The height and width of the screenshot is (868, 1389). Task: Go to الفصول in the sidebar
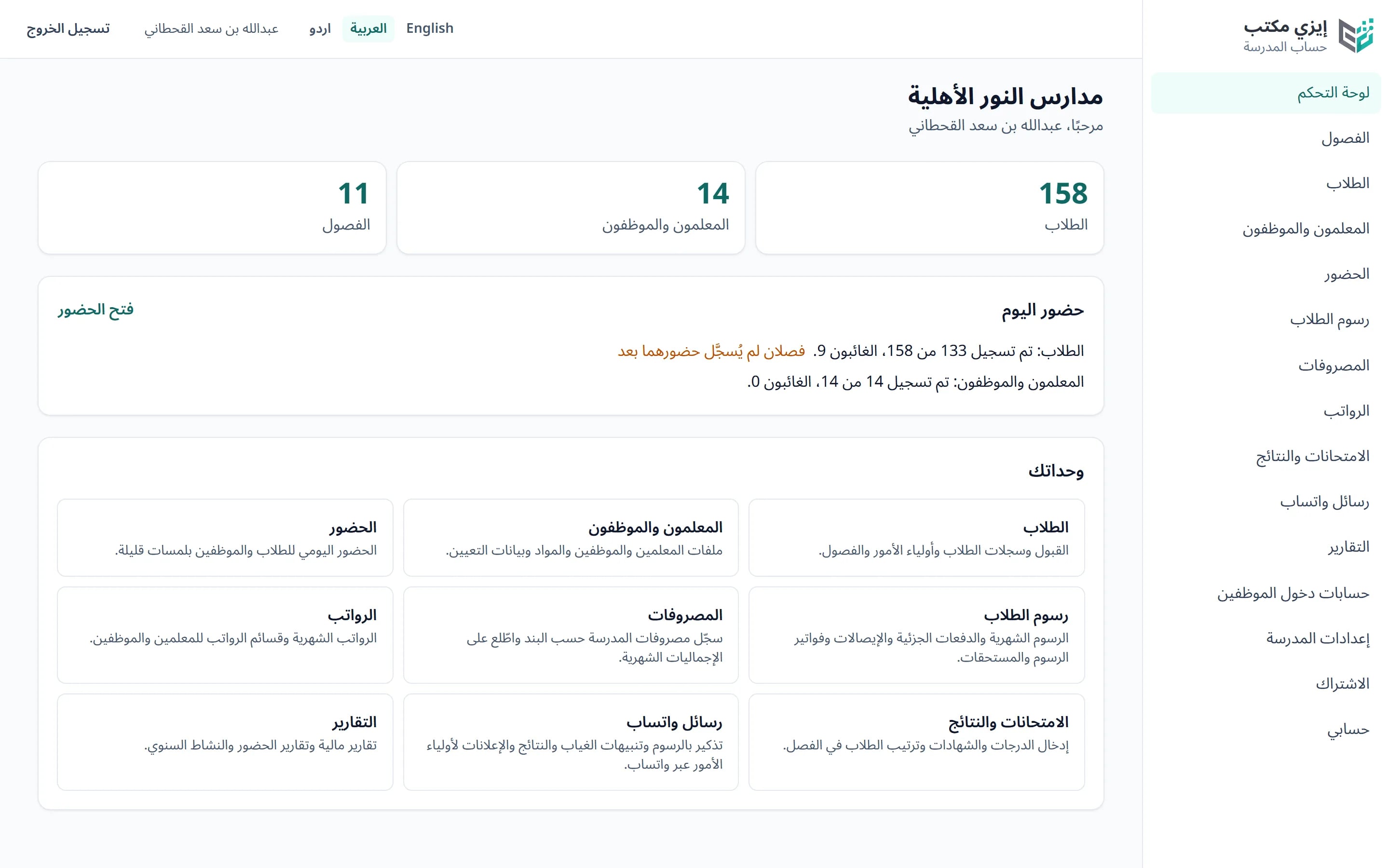[1266, 138]
